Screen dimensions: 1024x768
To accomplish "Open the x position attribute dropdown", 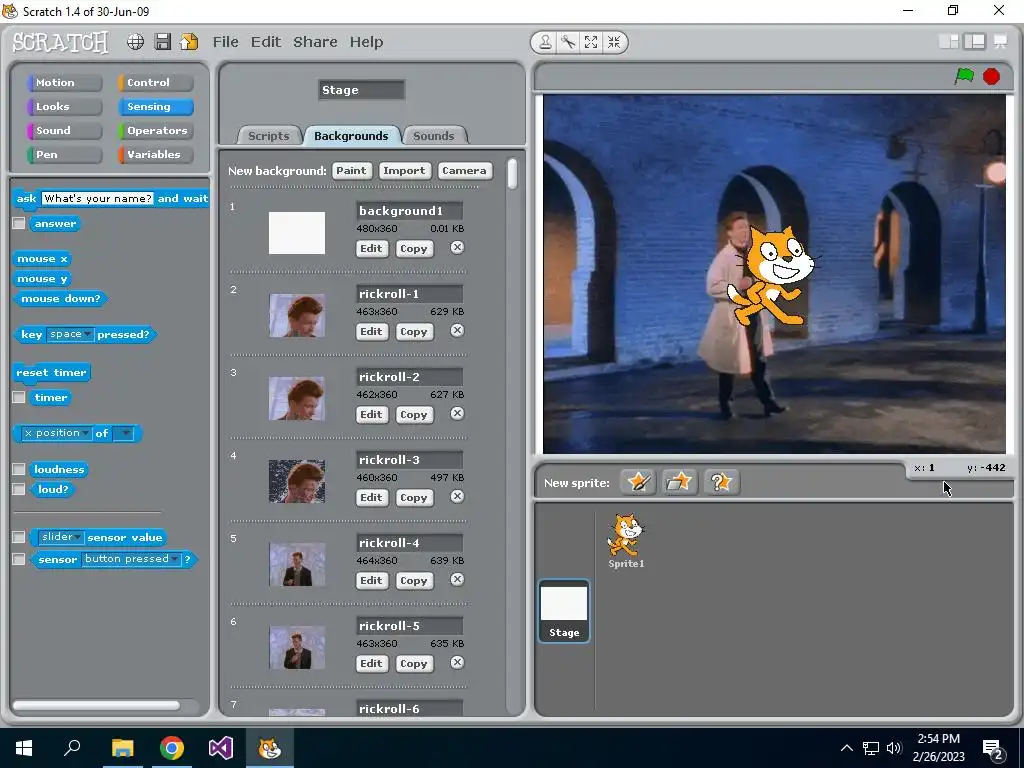I will (57, 433).
